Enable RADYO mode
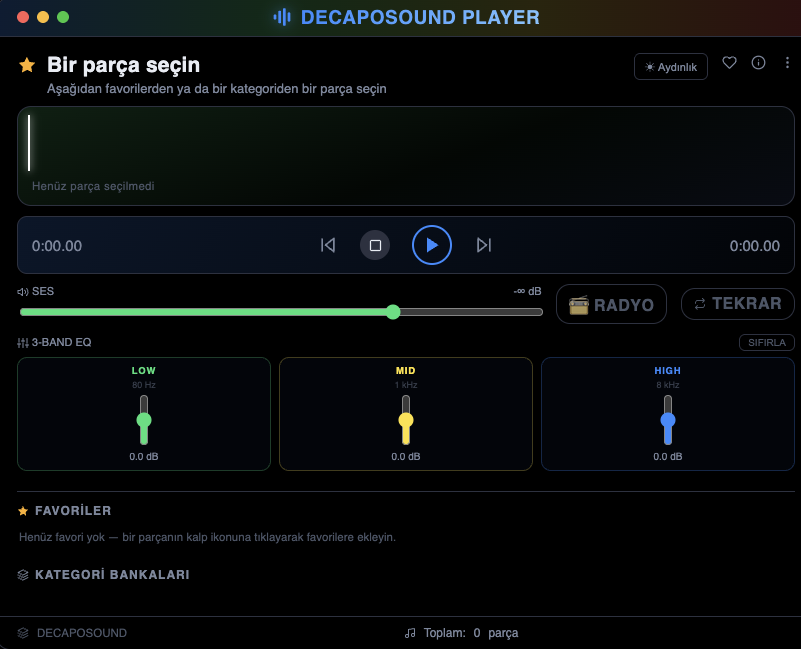801x649 pixels. click(x=611, y=305)
